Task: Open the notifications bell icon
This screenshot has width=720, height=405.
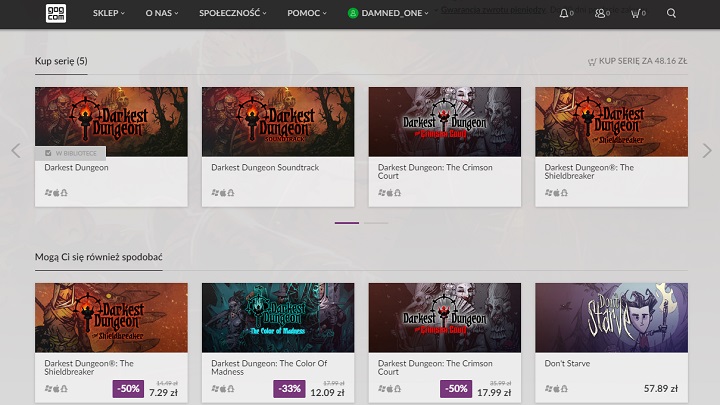Action: pyautogui.click(x=563, y=13)
